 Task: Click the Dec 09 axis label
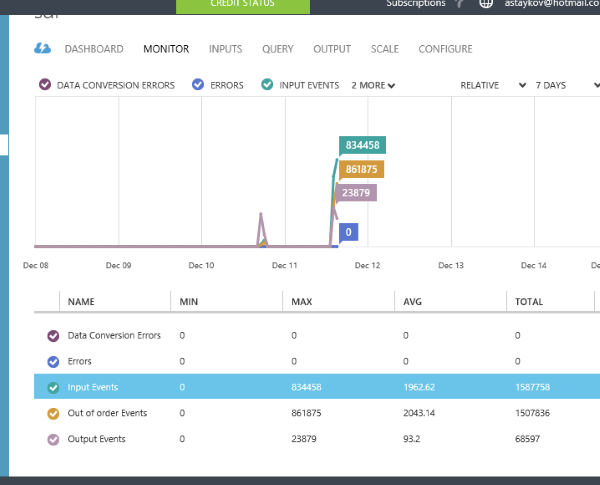(x=118, y=265)
